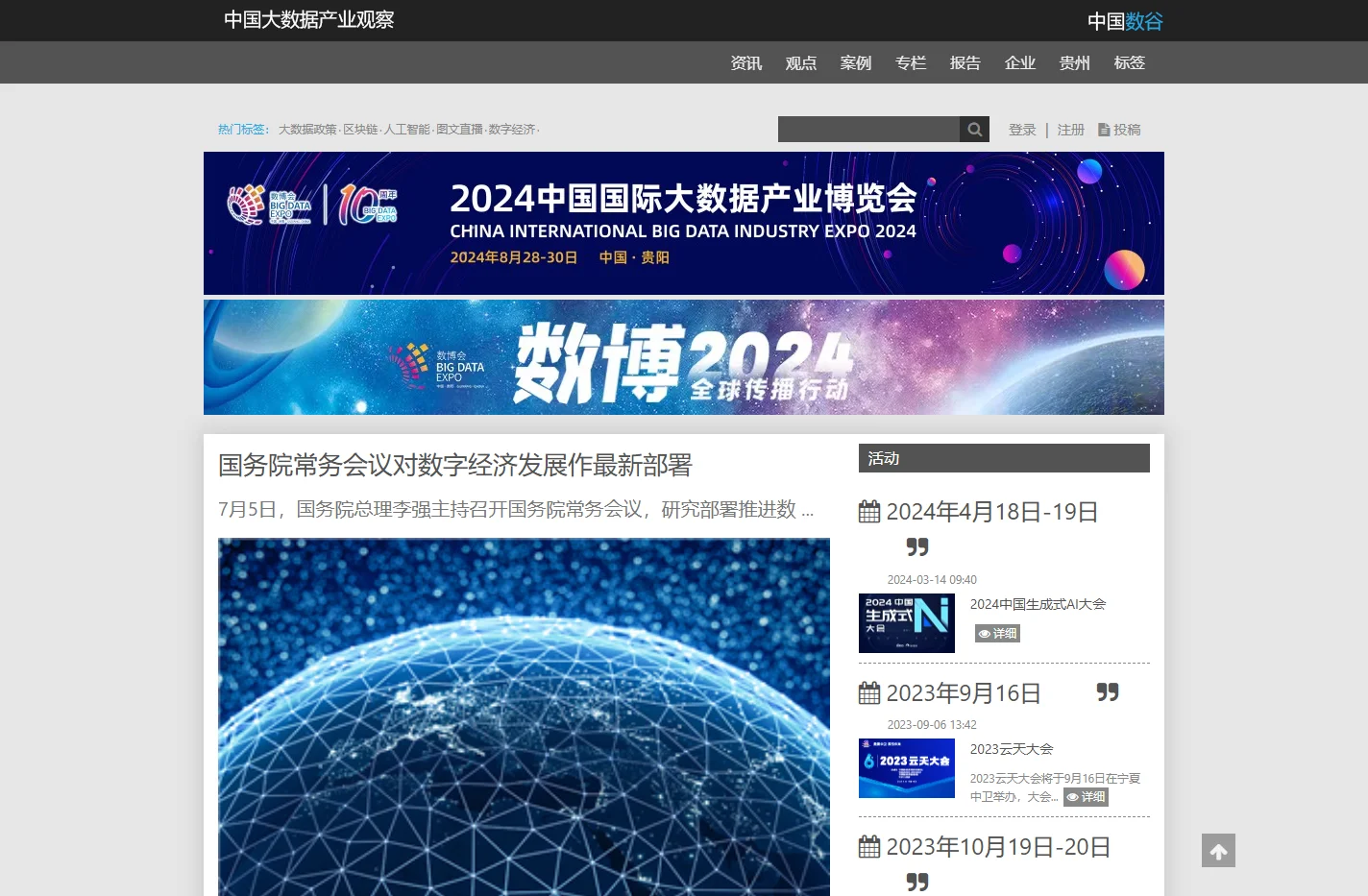Click the 2023云天大会 title link
This screenshot has height=896, width=1368.
1012,749
